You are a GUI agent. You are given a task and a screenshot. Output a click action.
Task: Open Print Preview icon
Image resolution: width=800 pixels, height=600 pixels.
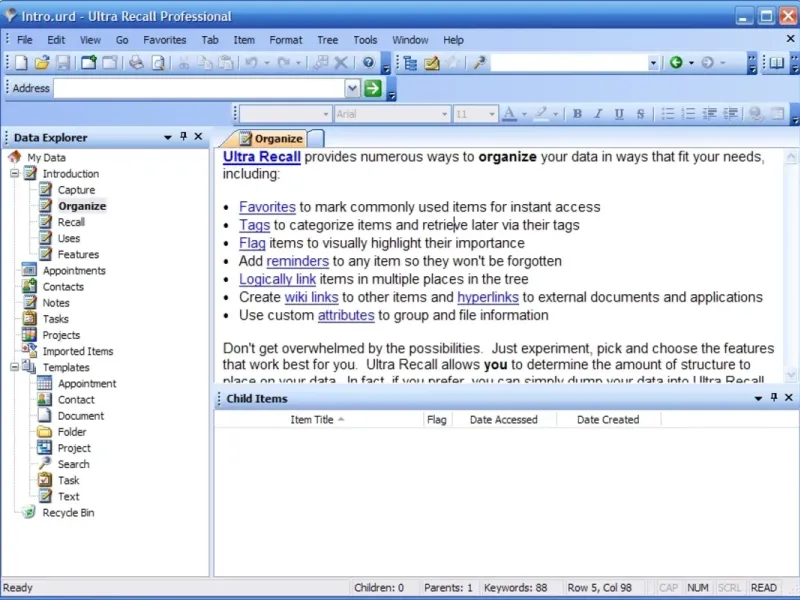pos(158,63)
